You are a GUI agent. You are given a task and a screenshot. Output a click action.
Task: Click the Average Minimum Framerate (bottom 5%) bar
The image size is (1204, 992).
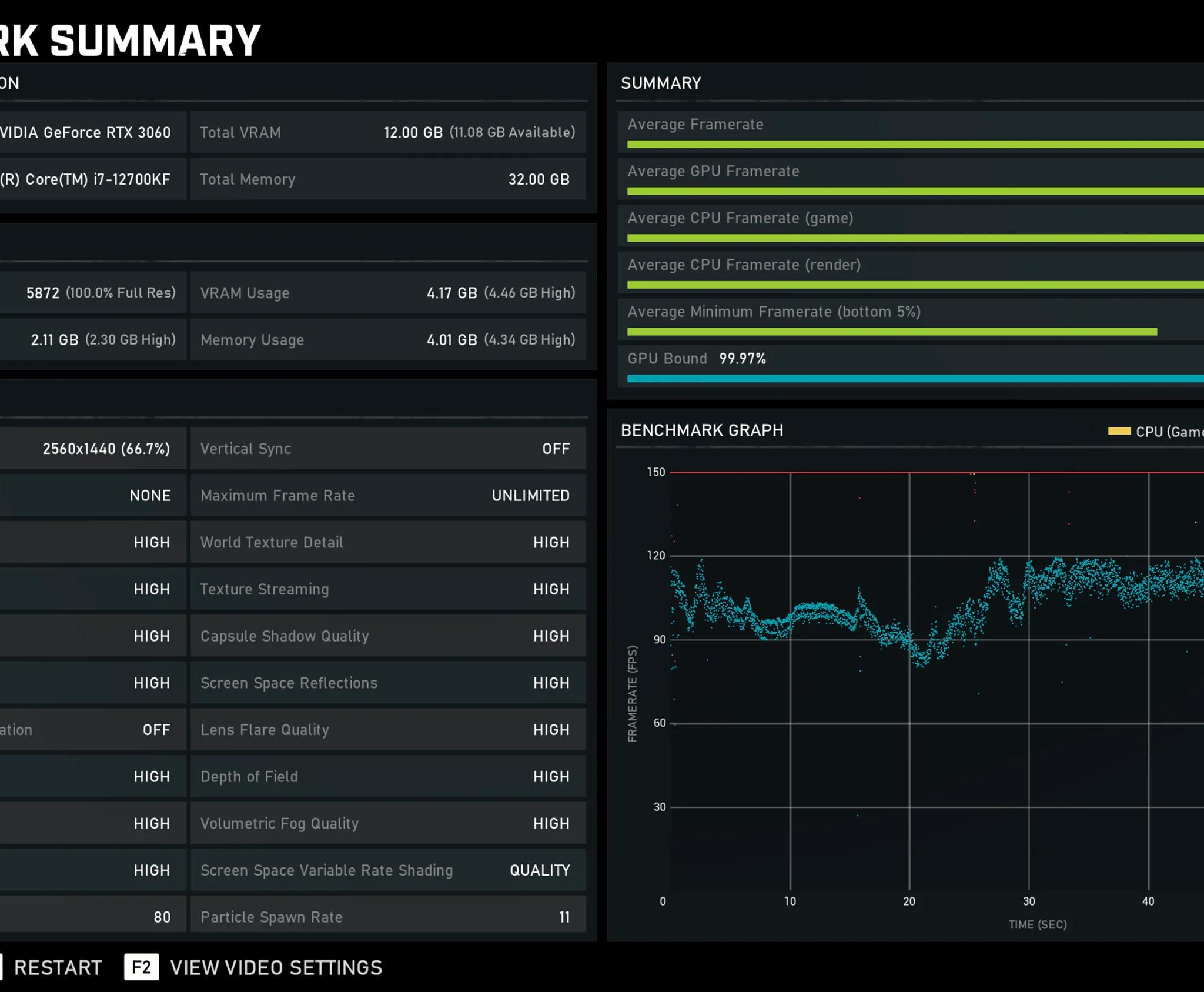892,332
